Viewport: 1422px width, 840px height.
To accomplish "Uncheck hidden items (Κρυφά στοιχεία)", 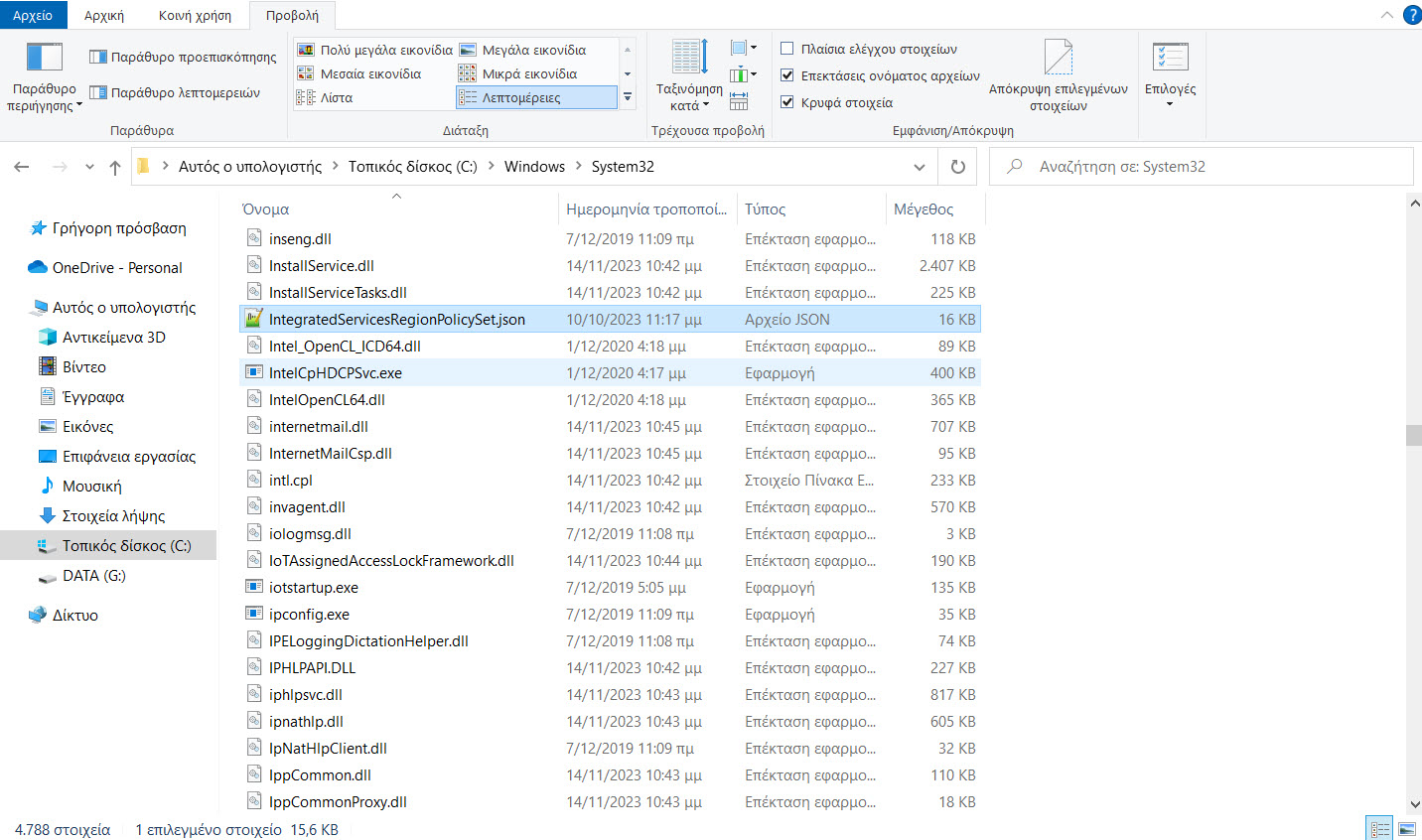I will pyautogui.click(x=787, y=102).
